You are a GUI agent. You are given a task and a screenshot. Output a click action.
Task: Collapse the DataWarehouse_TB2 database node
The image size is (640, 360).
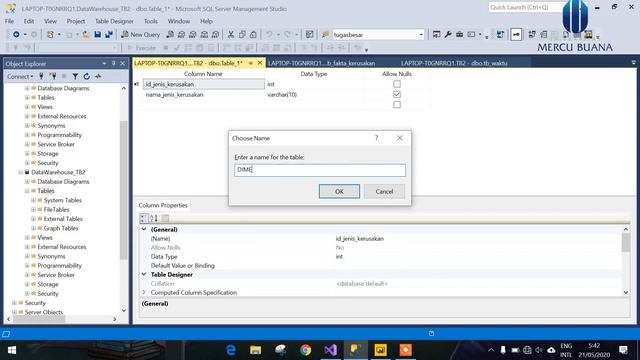(x=20, y=172)
